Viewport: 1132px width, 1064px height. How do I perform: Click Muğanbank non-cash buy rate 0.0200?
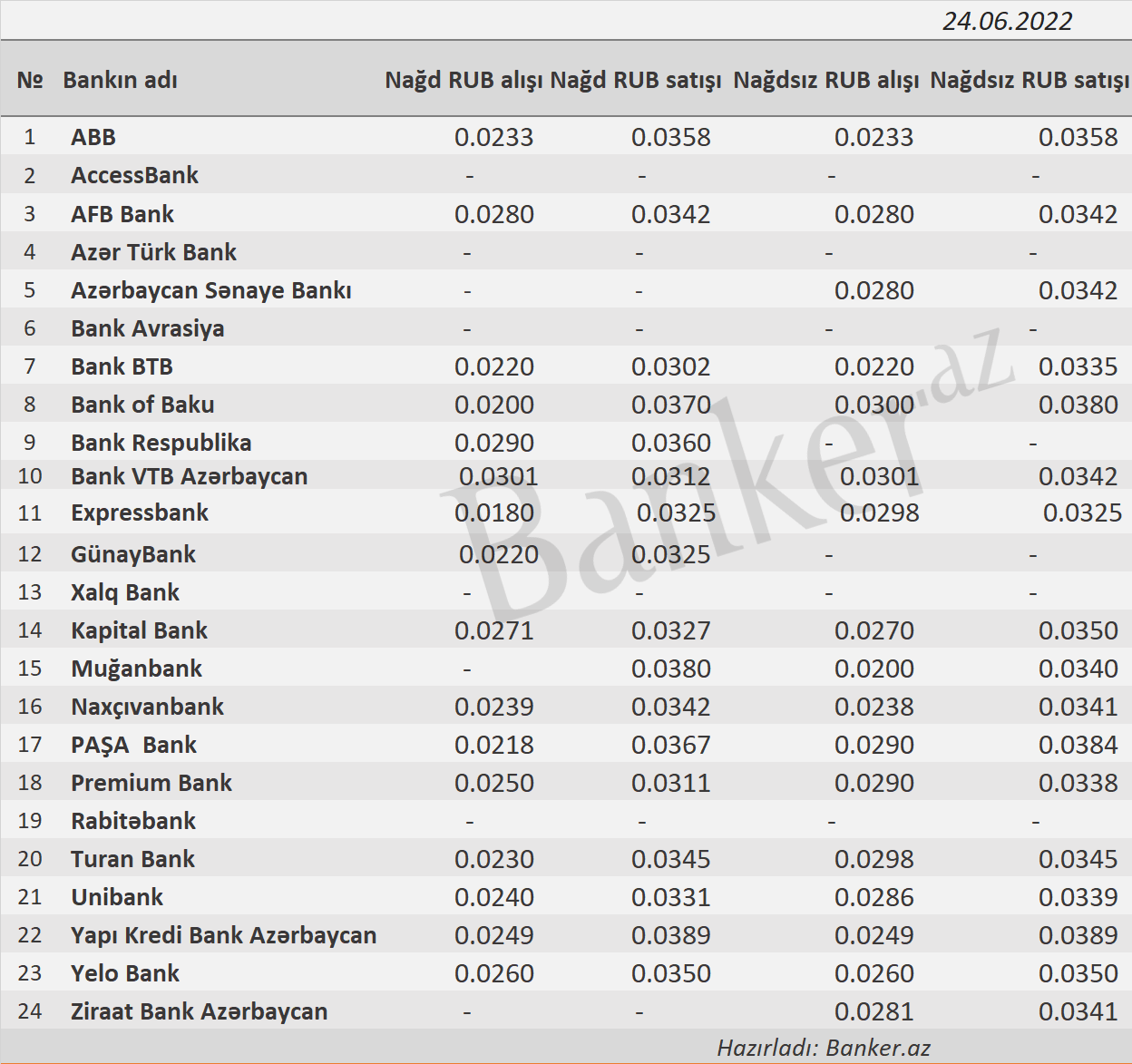point(874,669)
